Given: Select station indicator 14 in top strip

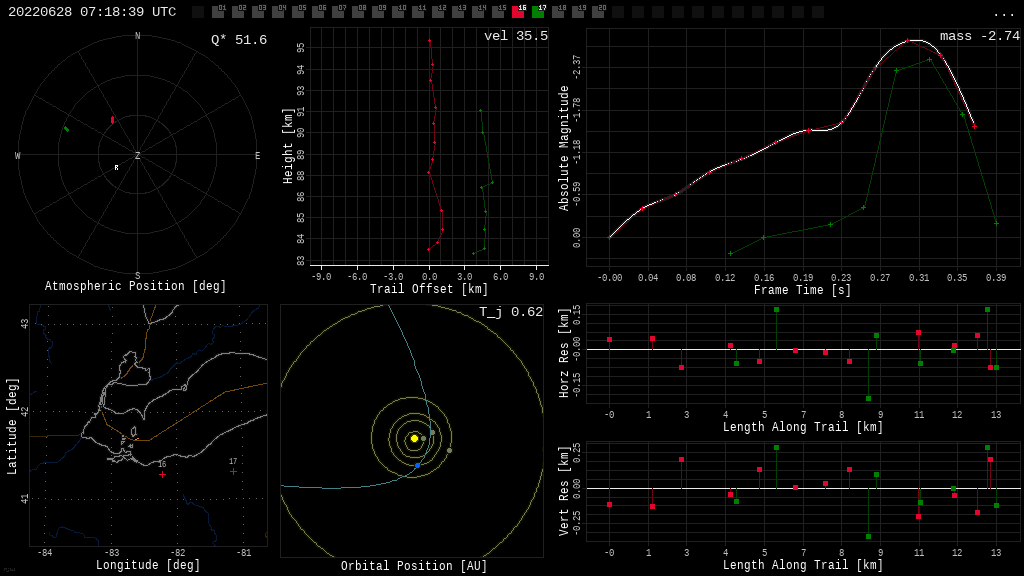Looking at the screenshot, I should coord(478,11).
